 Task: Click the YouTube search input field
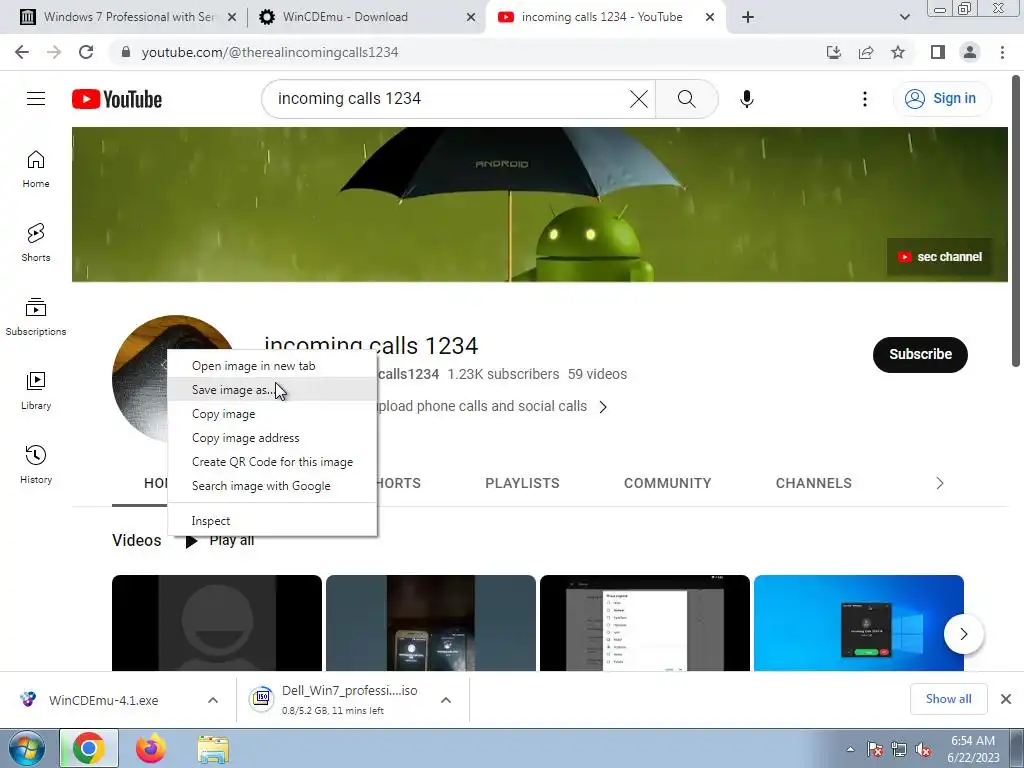click(x=451, y=99)
